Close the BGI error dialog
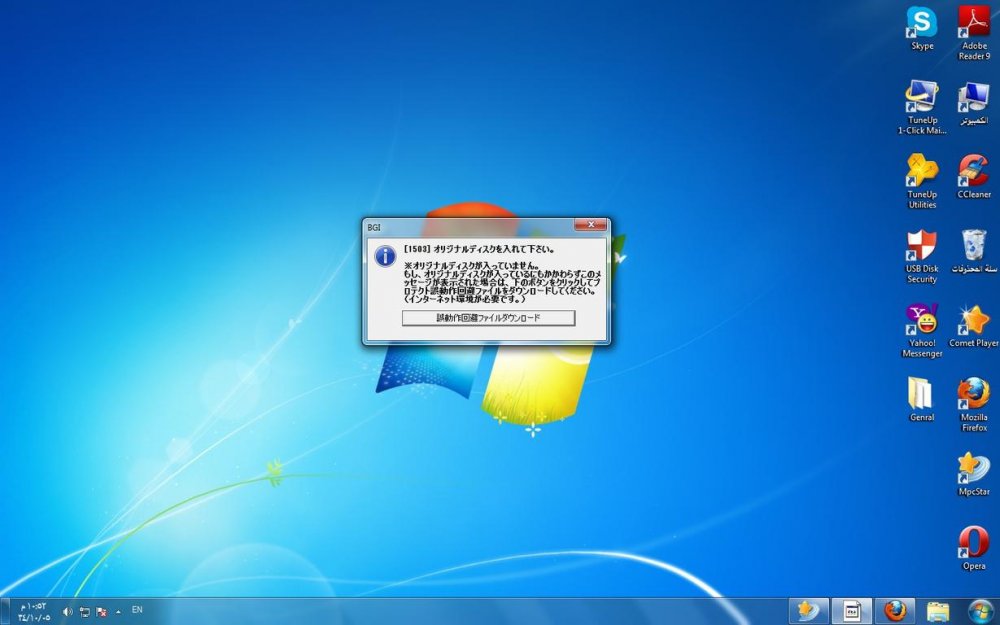Image resolution: width=1000 pixels, height=625 pixels. pyautogui.click(x=591, y=226)
